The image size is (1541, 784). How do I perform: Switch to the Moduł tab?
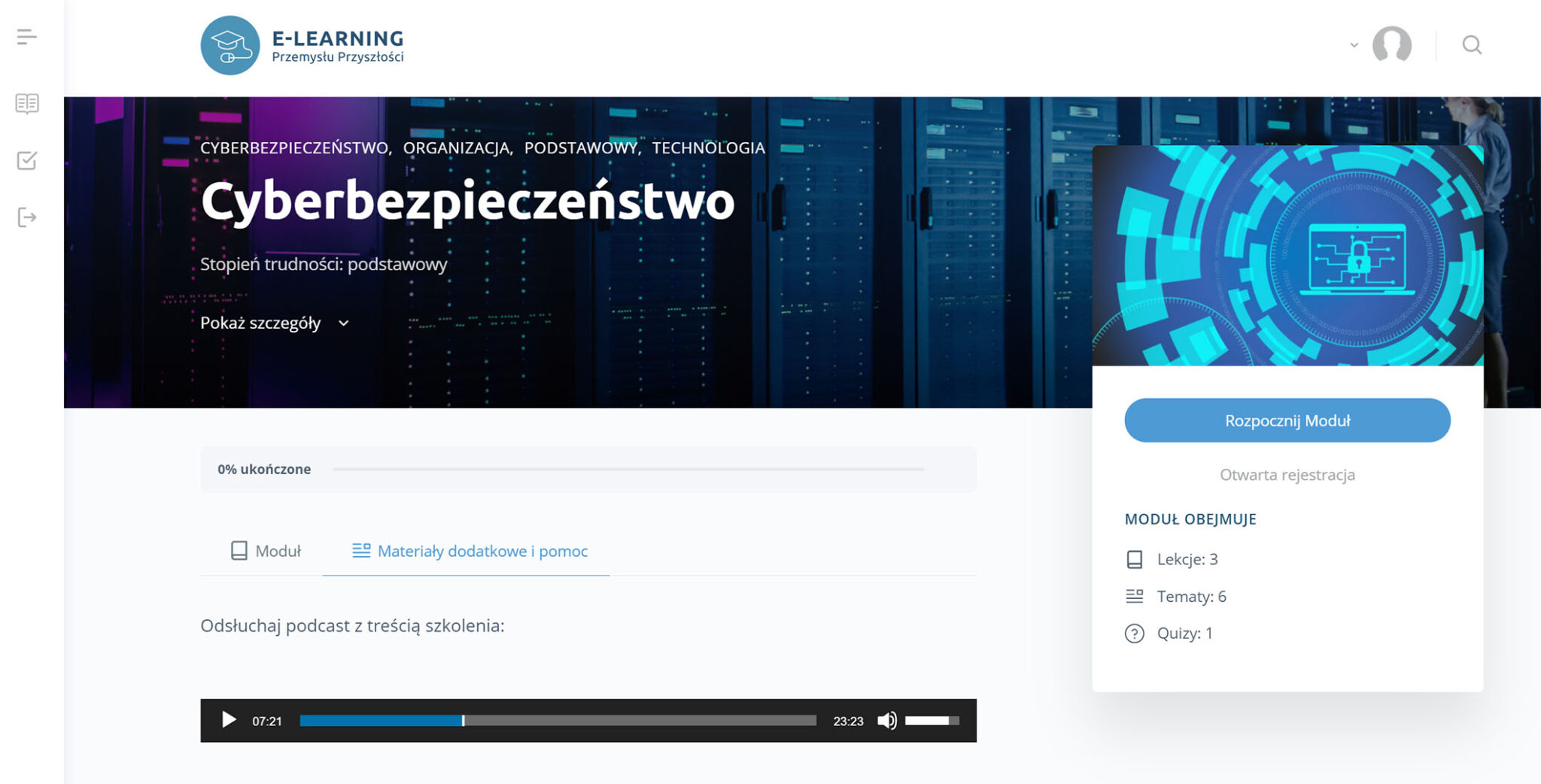coord(266,551)
